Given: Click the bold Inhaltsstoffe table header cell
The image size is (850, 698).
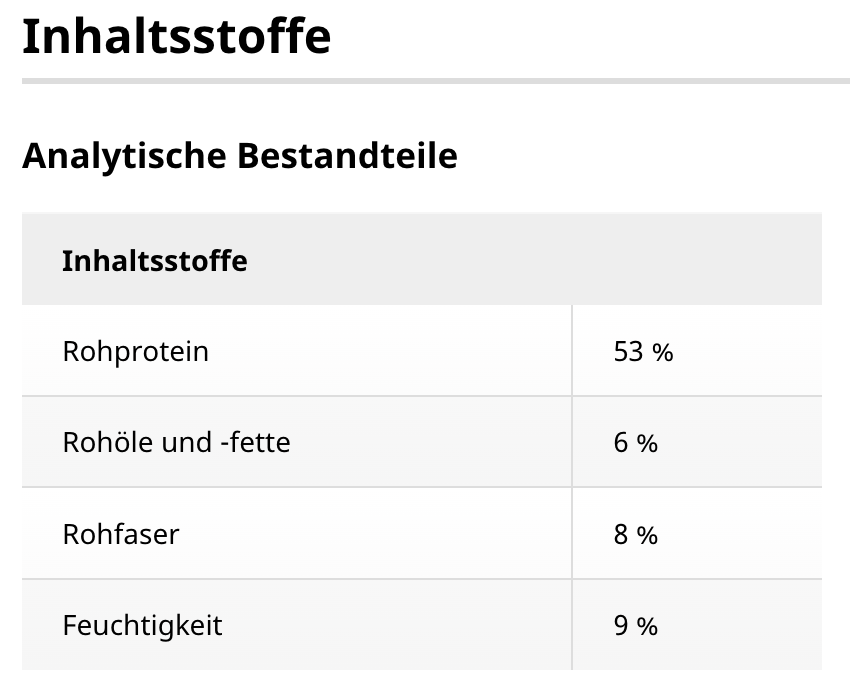Looking at the screenshot, I should point(154,261).
